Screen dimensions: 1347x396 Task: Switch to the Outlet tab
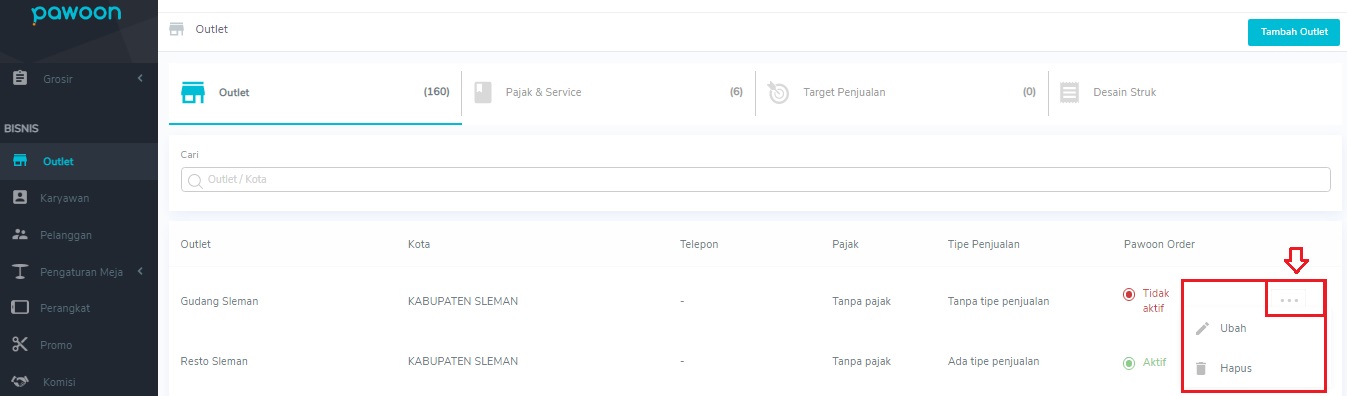pyautogui.click(x=315, y=92)
